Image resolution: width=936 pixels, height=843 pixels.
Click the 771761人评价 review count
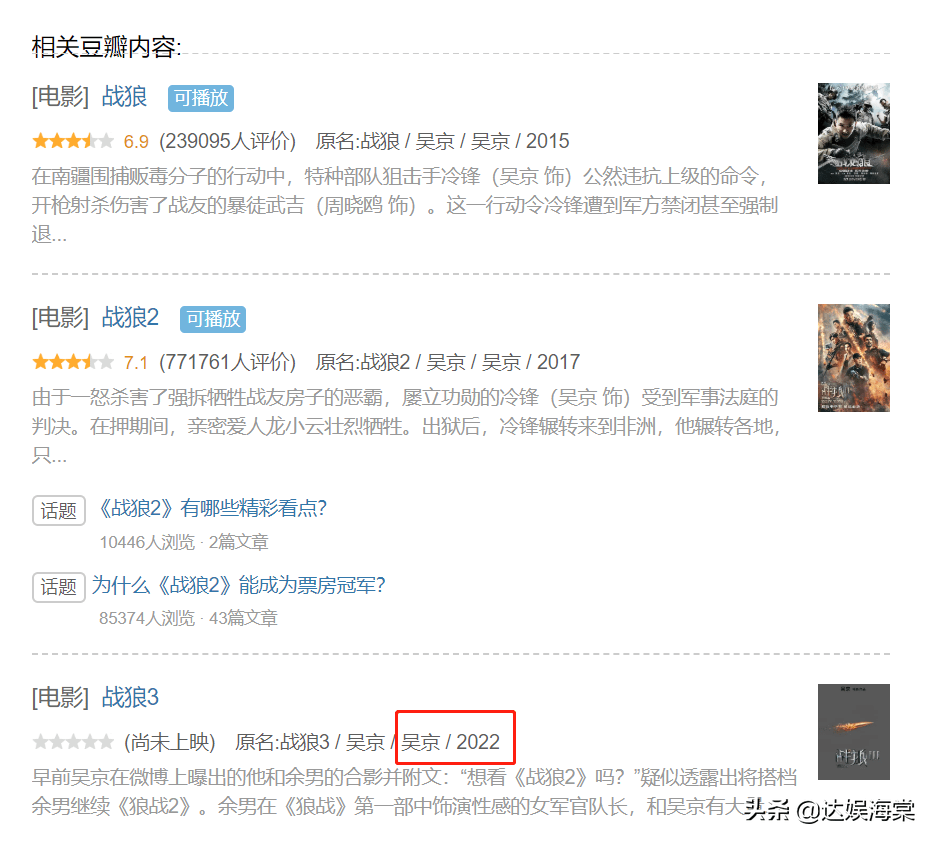pos(227,362)
